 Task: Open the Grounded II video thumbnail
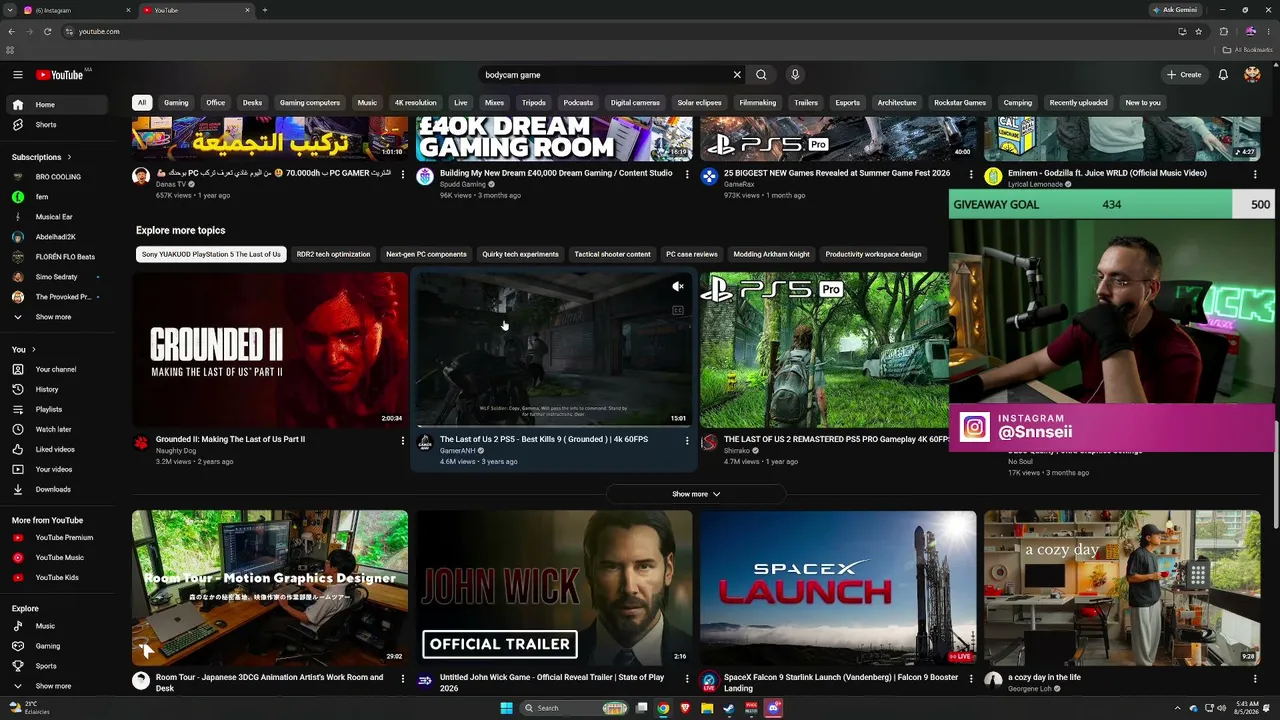270,350
